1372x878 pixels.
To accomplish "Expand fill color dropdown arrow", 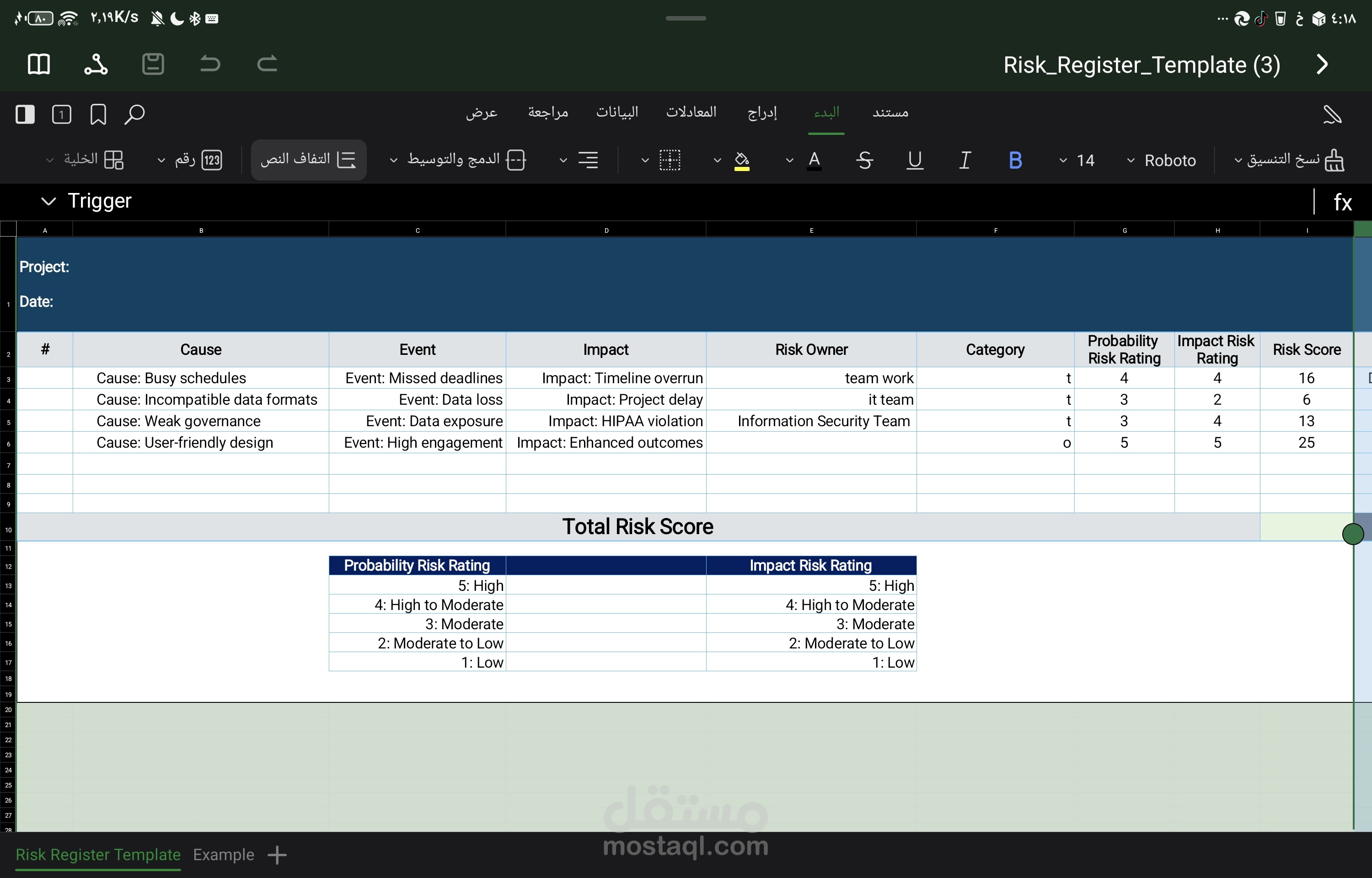I will (718, 160).
